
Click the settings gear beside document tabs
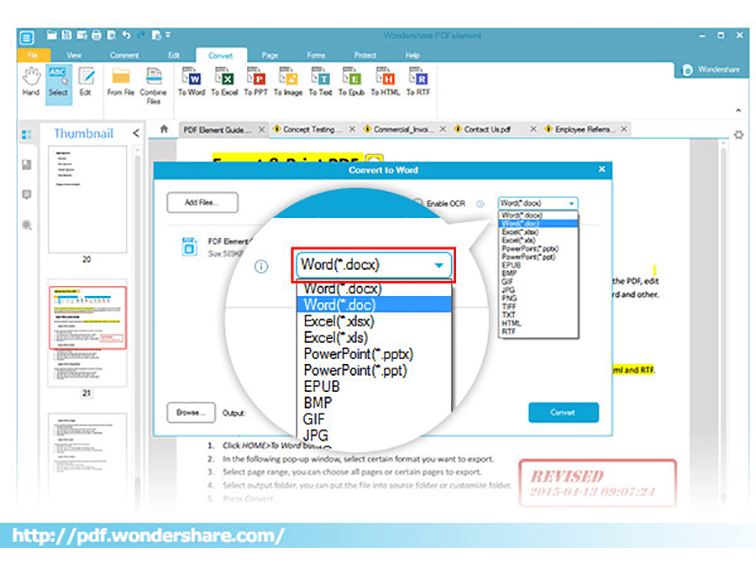pos(739,135)
